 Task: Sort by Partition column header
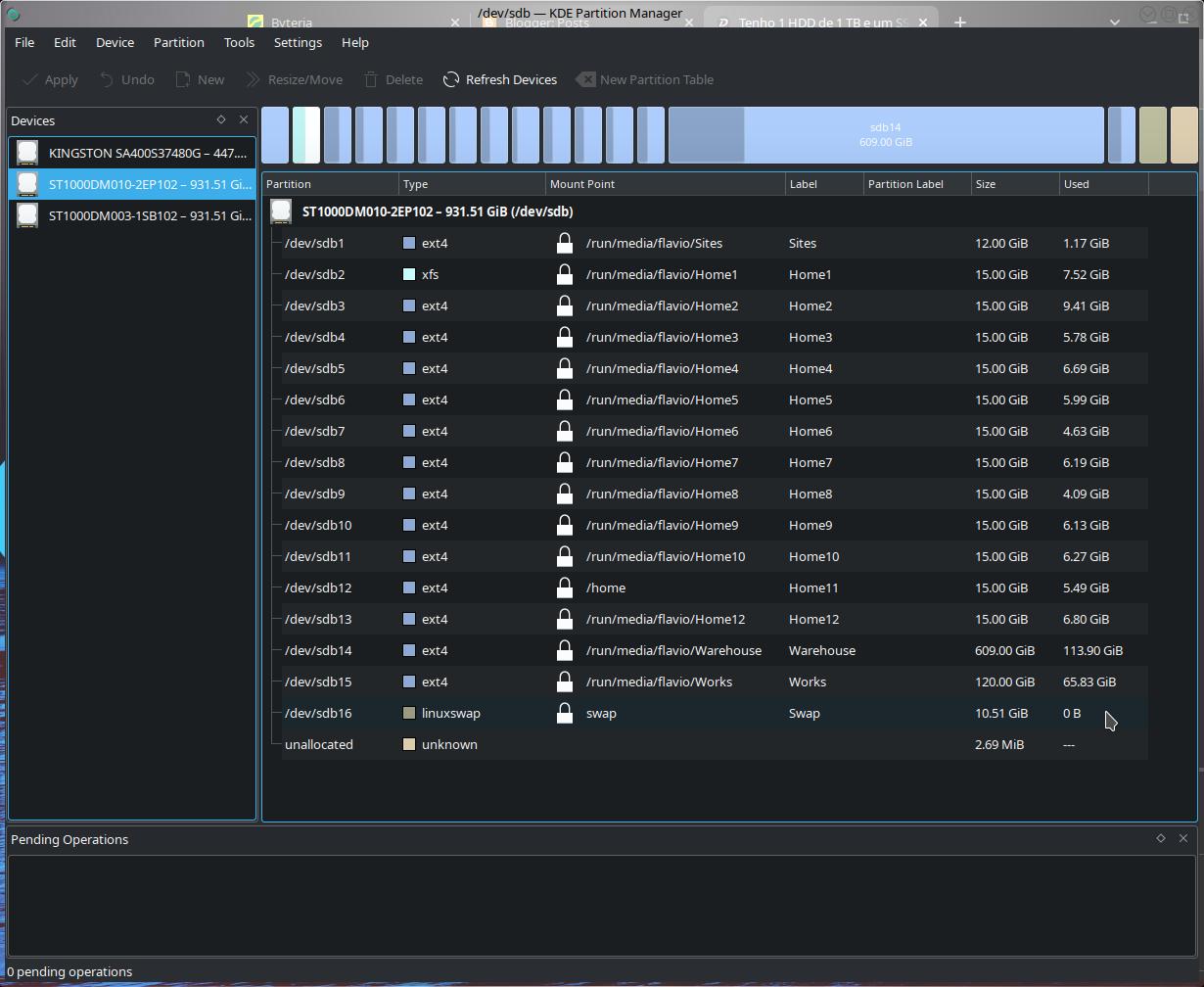(x=331, y=184)
